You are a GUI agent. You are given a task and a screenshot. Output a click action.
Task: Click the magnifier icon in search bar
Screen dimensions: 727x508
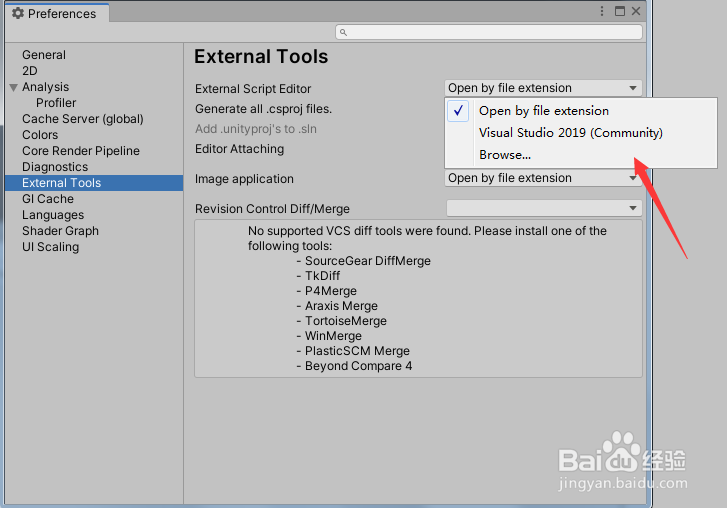click(343, 33)
